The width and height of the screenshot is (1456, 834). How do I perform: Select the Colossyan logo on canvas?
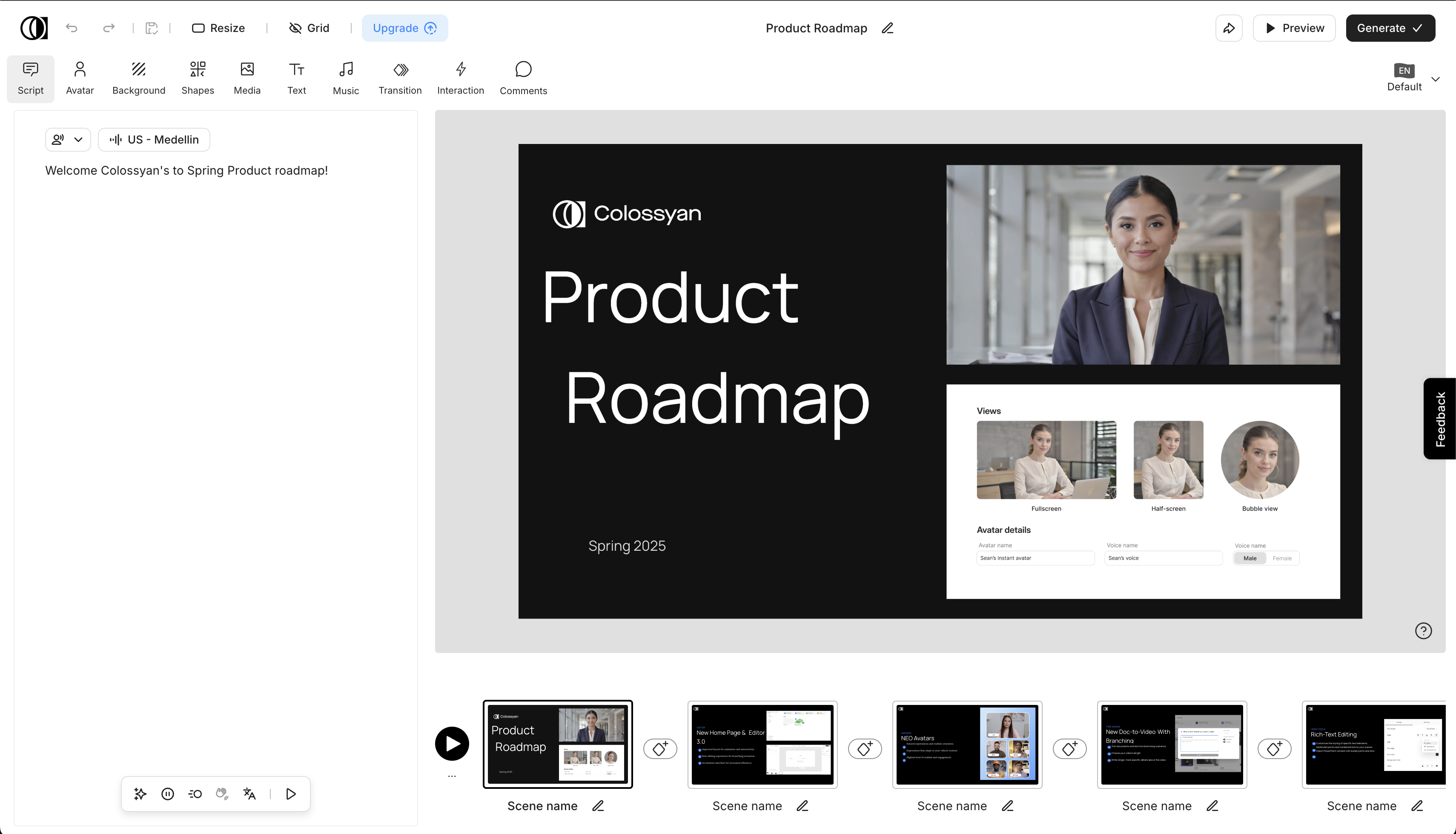(627, 214)
